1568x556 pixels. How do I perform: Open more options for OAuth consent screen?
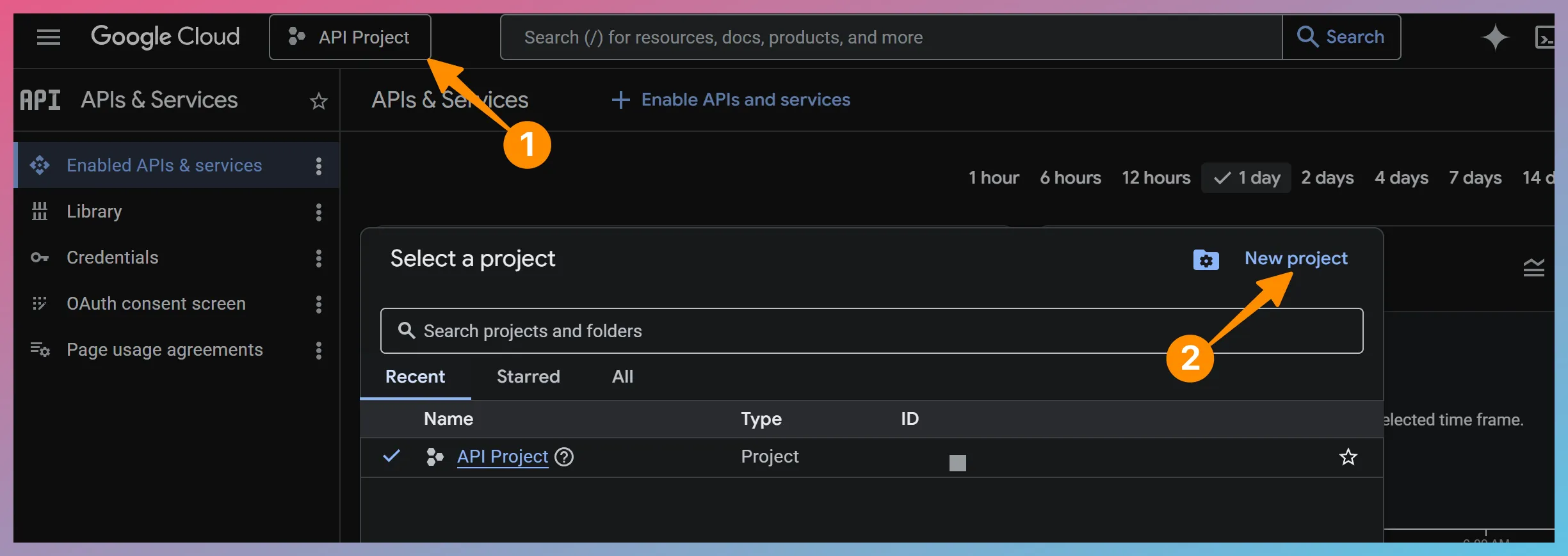[318, 304]
